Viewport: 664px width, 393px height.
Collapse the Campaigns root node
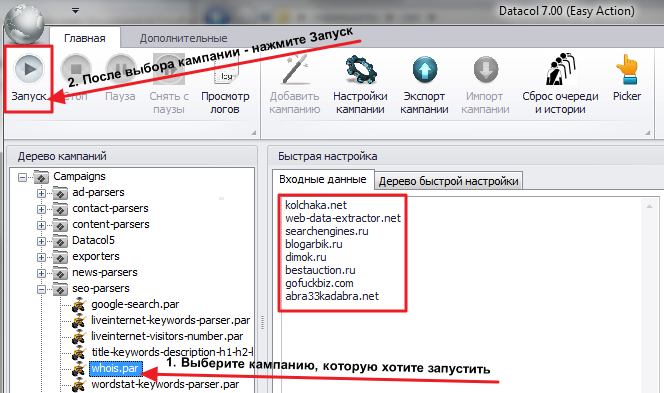pyautogui.click(x=22, y=177)
